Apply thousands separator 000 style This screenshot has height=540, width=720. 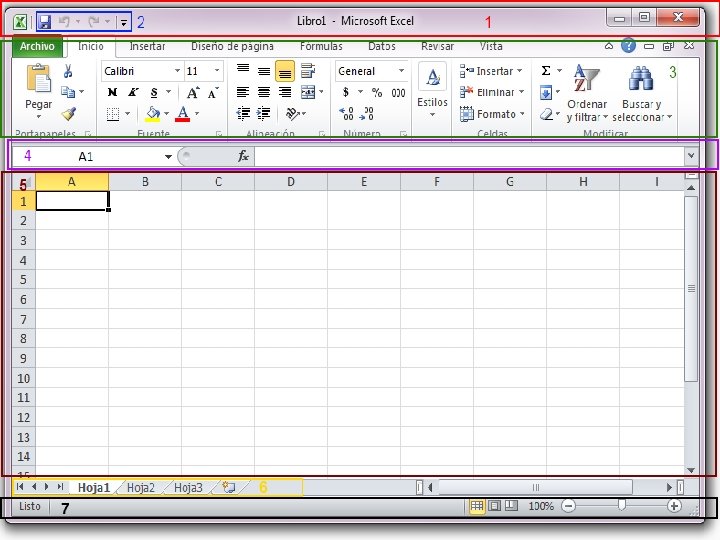pos(398,93)
